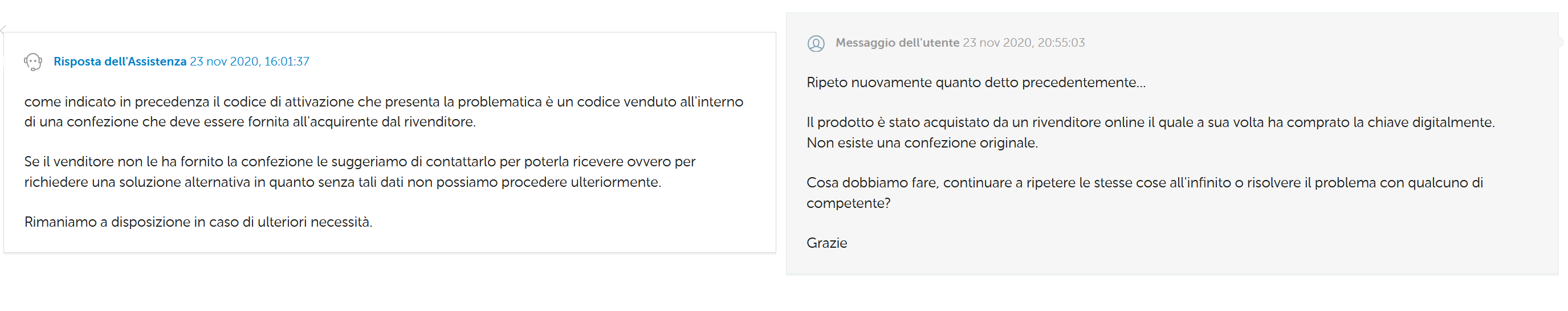Screen dimensions: 1568x311
Task: Click the 16:01:37 support reply timestamp
Action: tap(250, 62)
